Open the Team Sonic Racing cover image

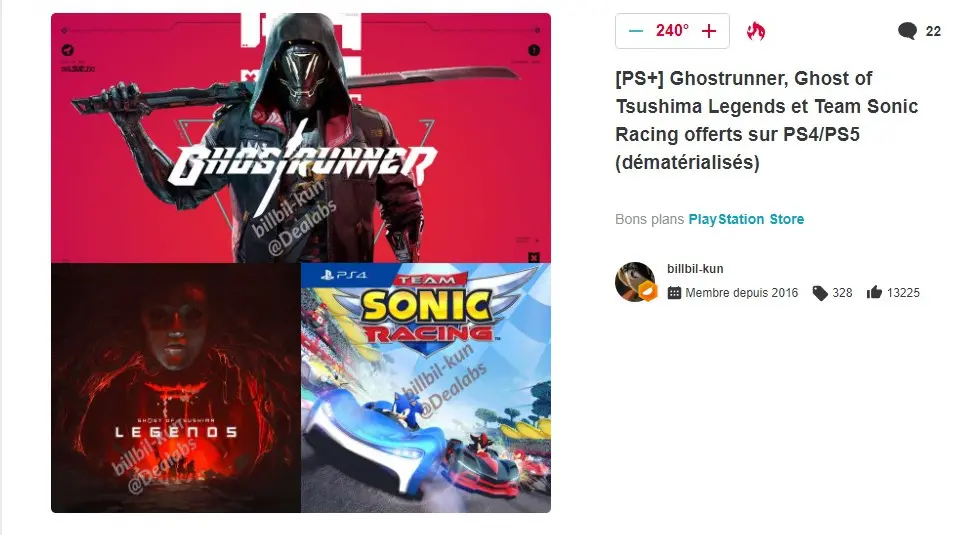[426, 388]
